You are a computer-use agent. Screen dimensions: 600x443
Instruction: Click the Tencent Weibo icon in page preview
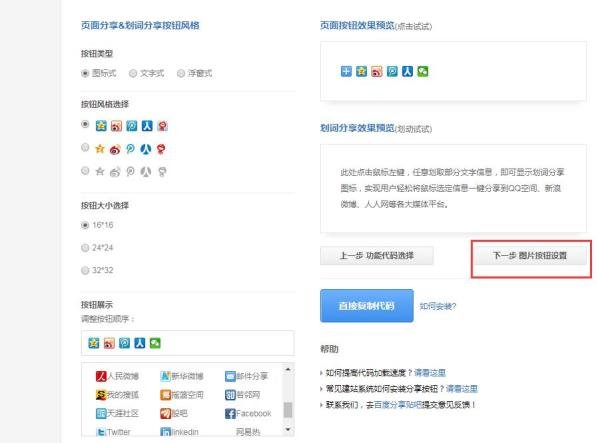(392, 71)
